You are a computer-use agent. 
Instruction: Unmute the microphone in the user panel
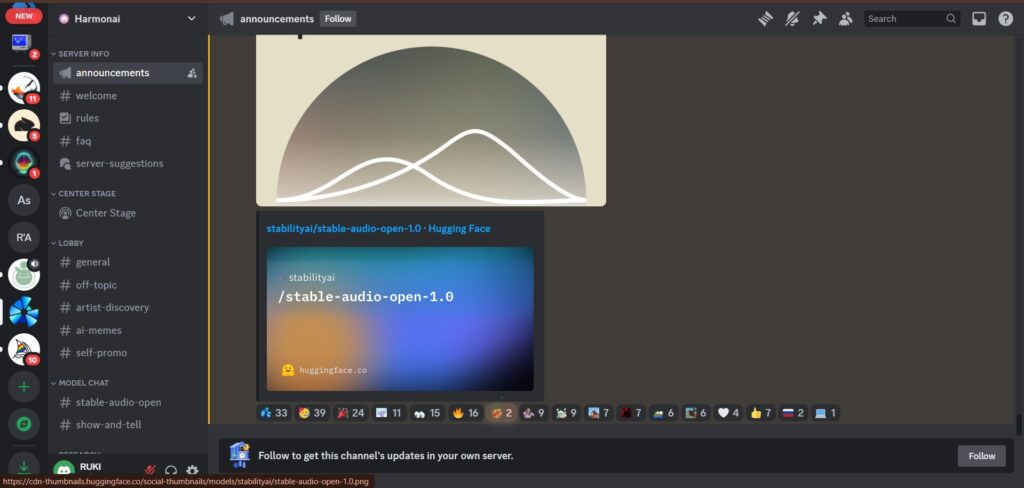[x=150, y=470]
